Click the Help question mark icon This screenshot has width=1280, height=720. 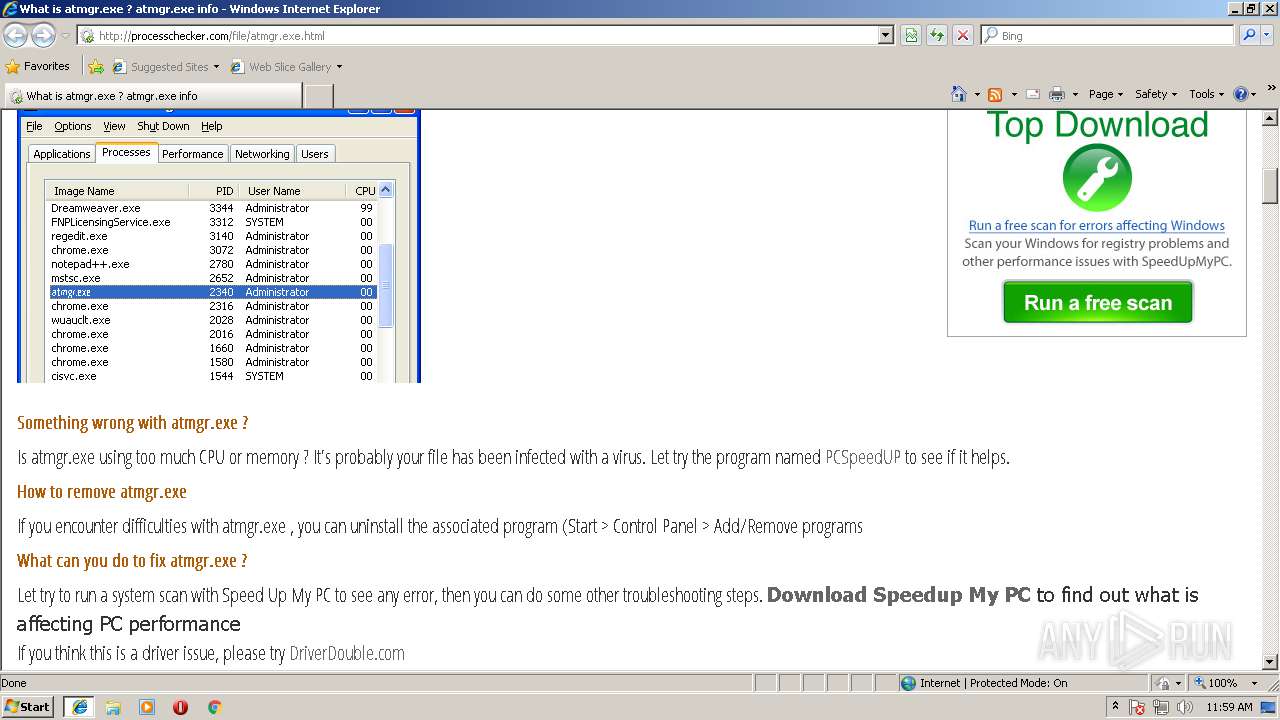pos(1241,94)
